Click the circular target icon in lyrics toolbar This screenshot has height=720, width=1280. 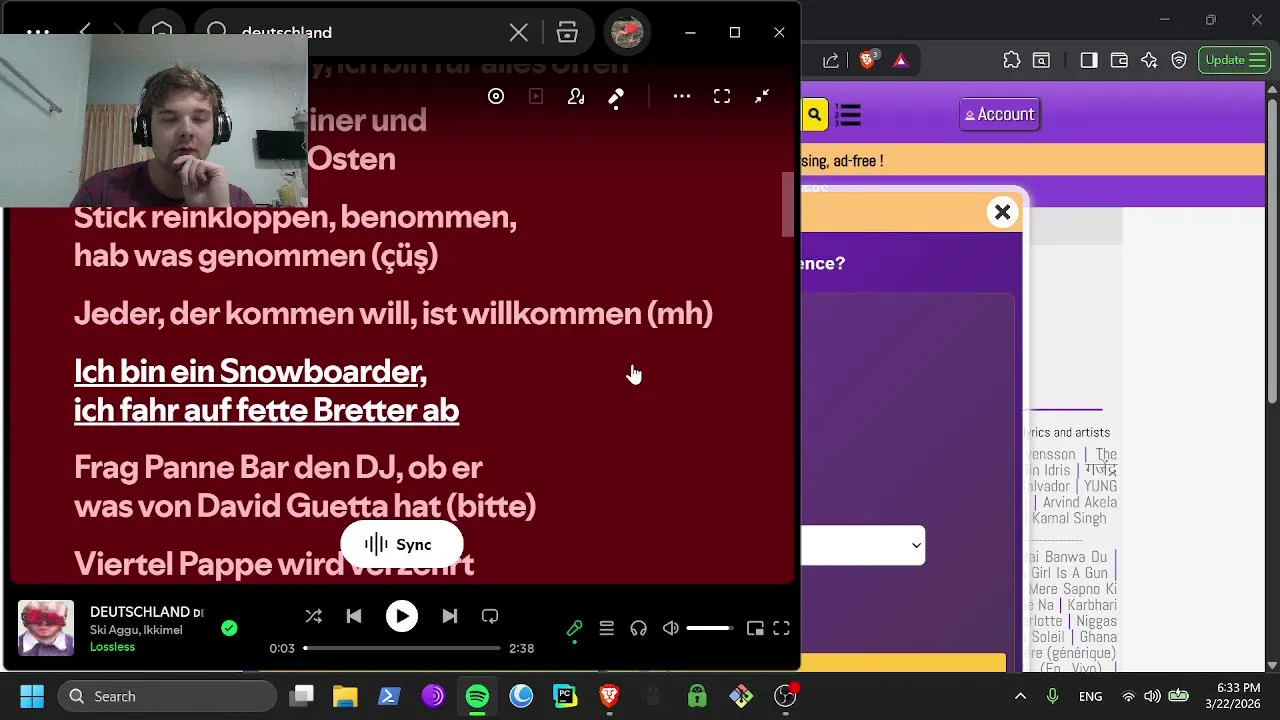(x=496, y=96)
